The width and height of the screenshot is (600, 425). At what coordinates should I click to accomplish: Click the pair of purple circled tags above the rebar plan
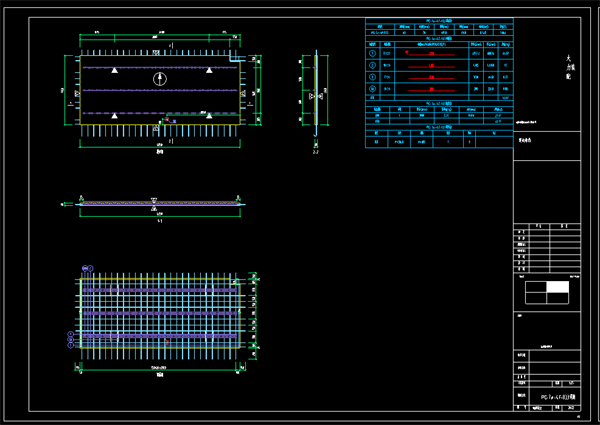88,269
